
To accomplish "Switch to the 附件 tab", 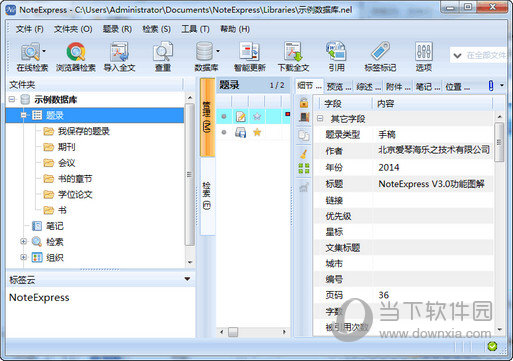I will click(x=398, y=87).
